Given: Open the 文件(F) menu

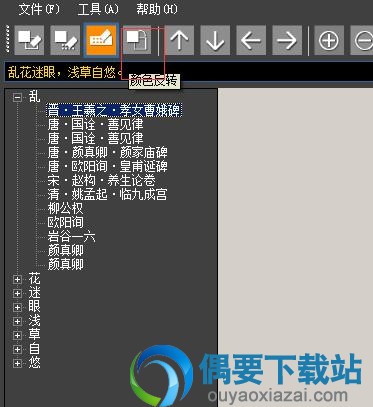Looking at the screenshot, I should pyautogui.click(x=39, y=9).
